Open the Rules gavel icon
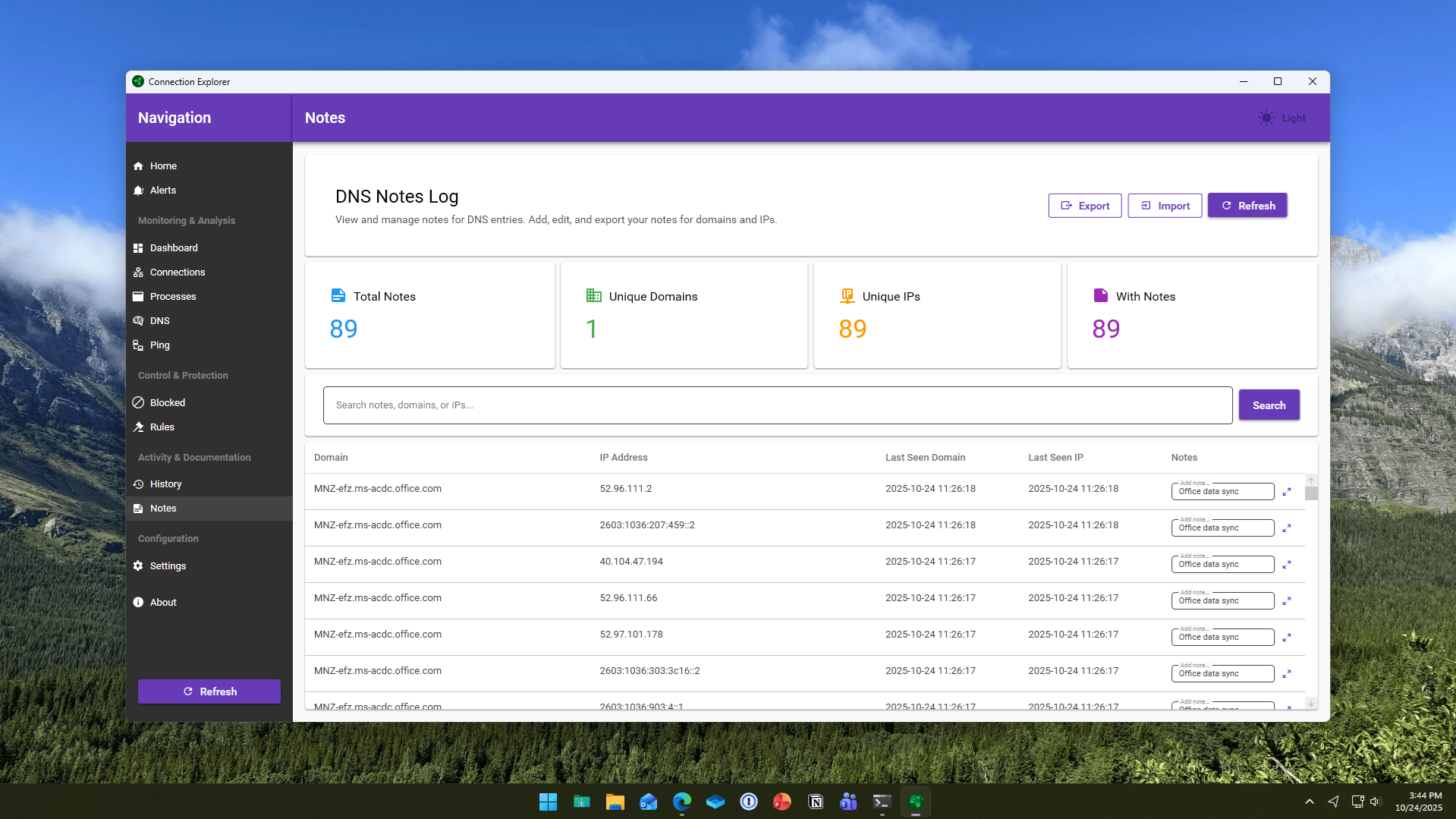Screen dimensions: 1456x819 [x=138, y=427]
